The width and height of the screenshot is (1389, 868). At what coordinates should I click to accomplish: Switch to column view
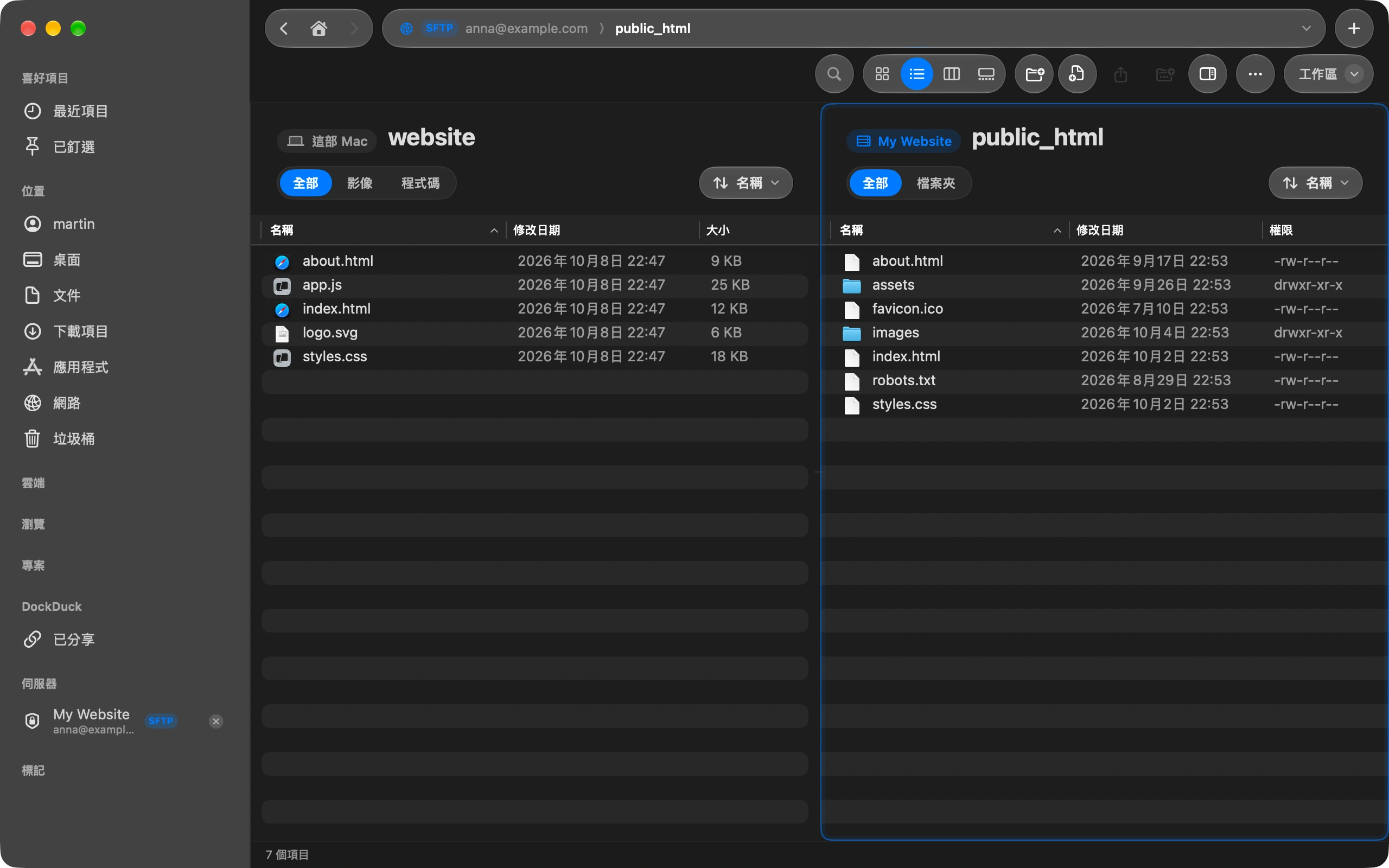click(952, 74)
